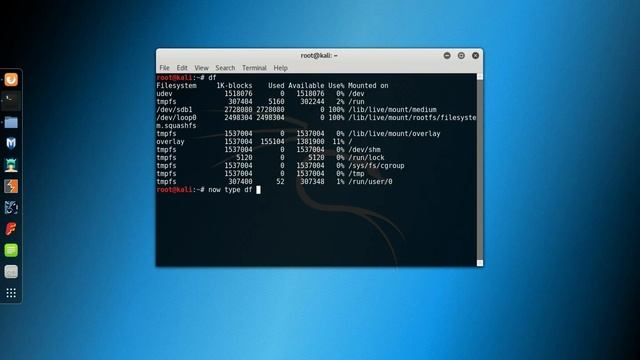Click the terminal vertical scrollbar
Image resolution: width=640 pixels, height=360 pixels.
pyautogui.click(x=480, y=170)
